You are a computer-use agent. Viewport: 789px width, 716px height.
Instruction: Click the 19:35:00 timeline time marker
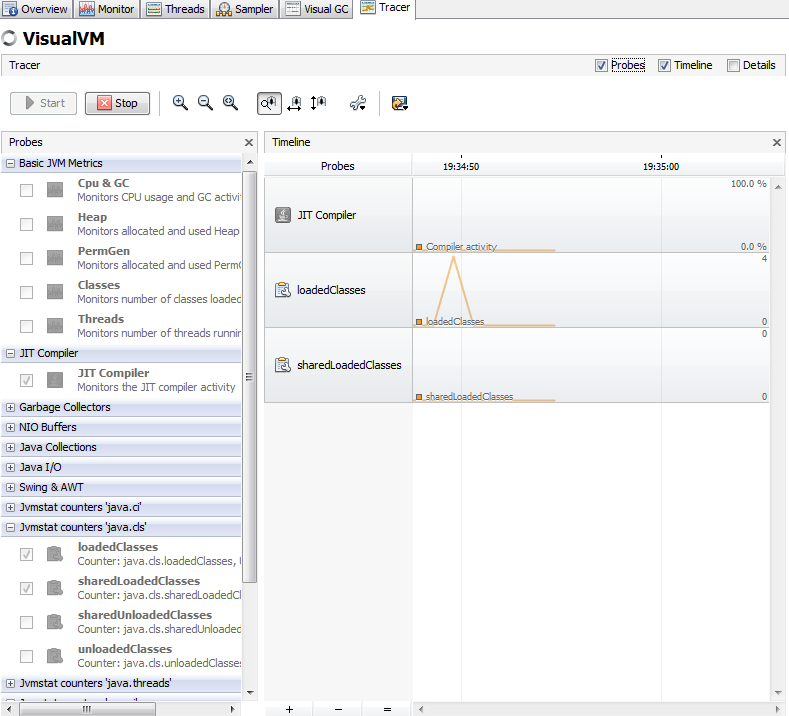point(661,167)
